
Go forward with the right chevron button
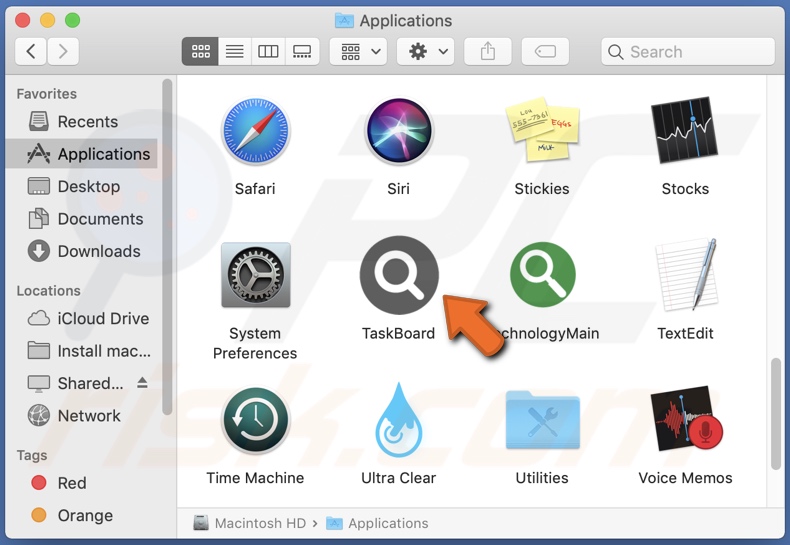(x=63, y=51)
